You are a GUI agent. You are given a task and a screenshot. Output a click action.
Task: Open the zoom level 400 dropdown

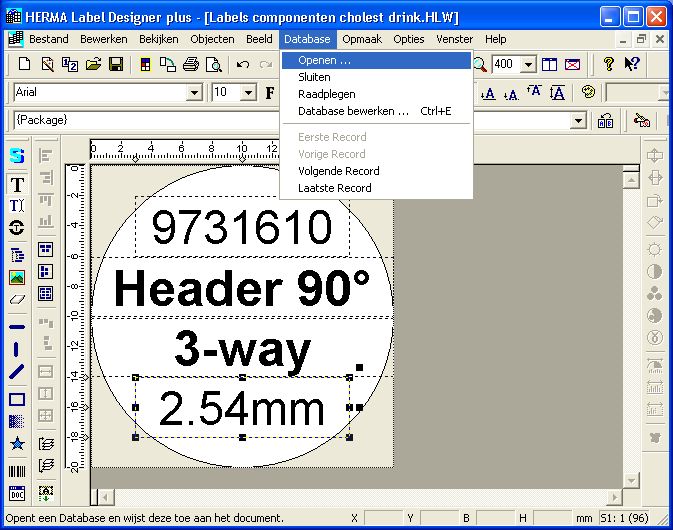pos(529,65)
